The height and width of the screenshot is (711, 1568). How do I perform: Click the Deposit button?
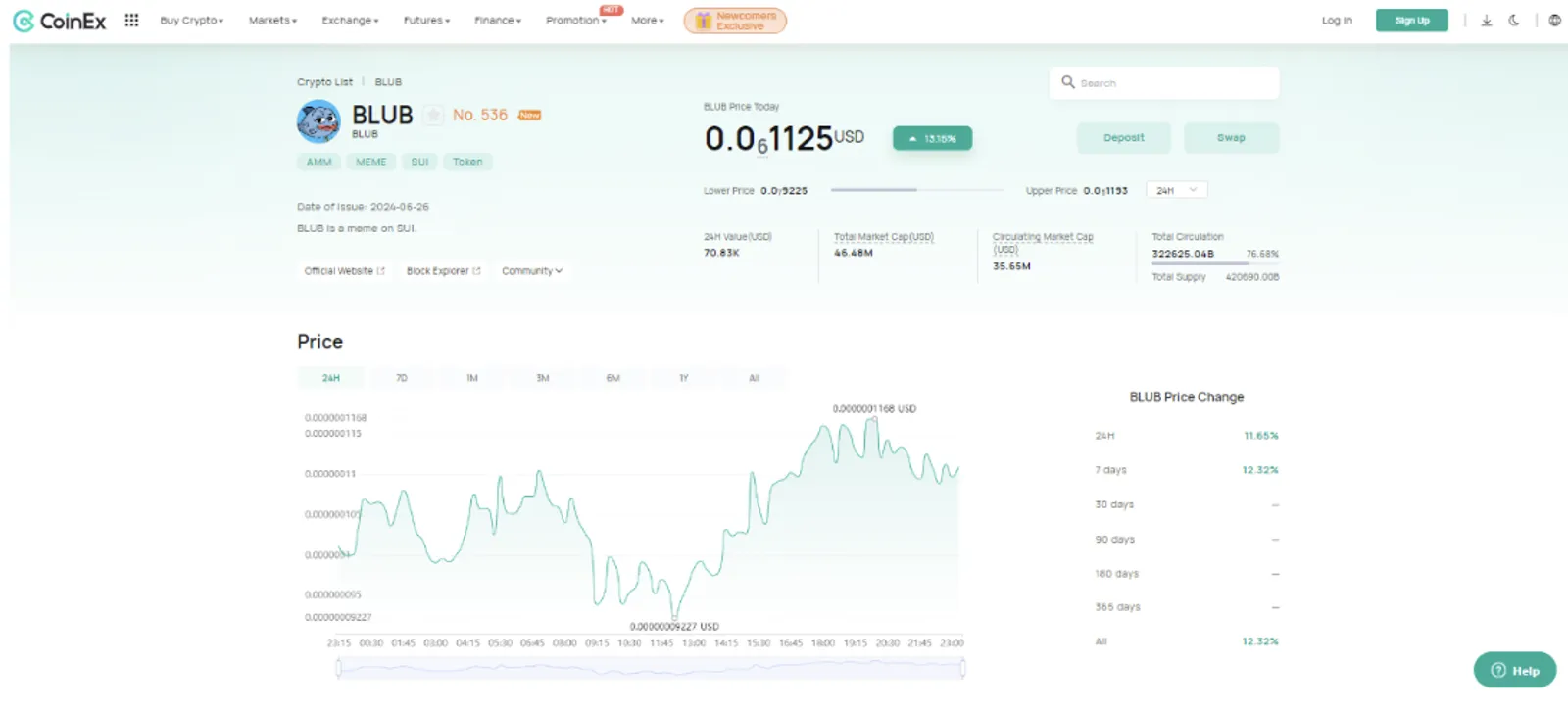(x=1124, y=138)
